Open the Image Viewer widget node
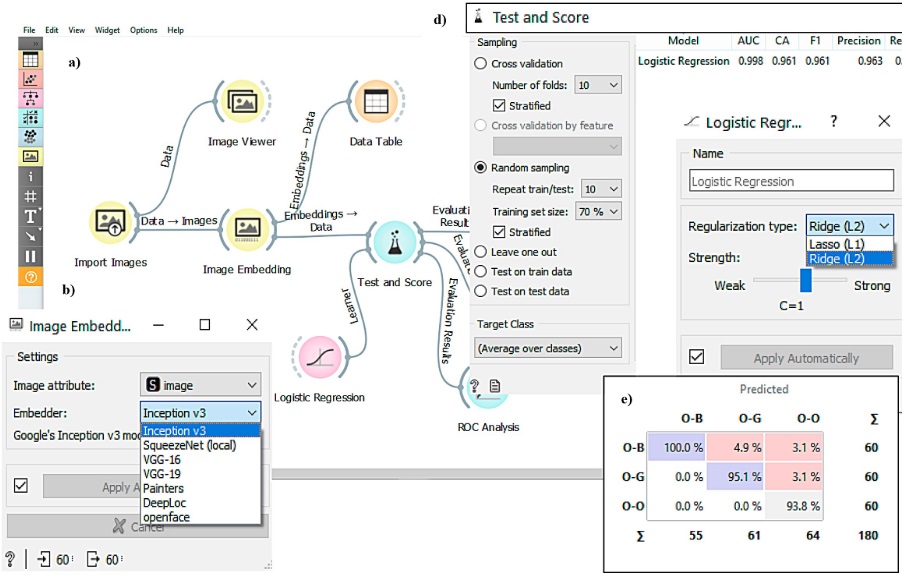Viewport: 902px width, 576px height. coord(241,103)
